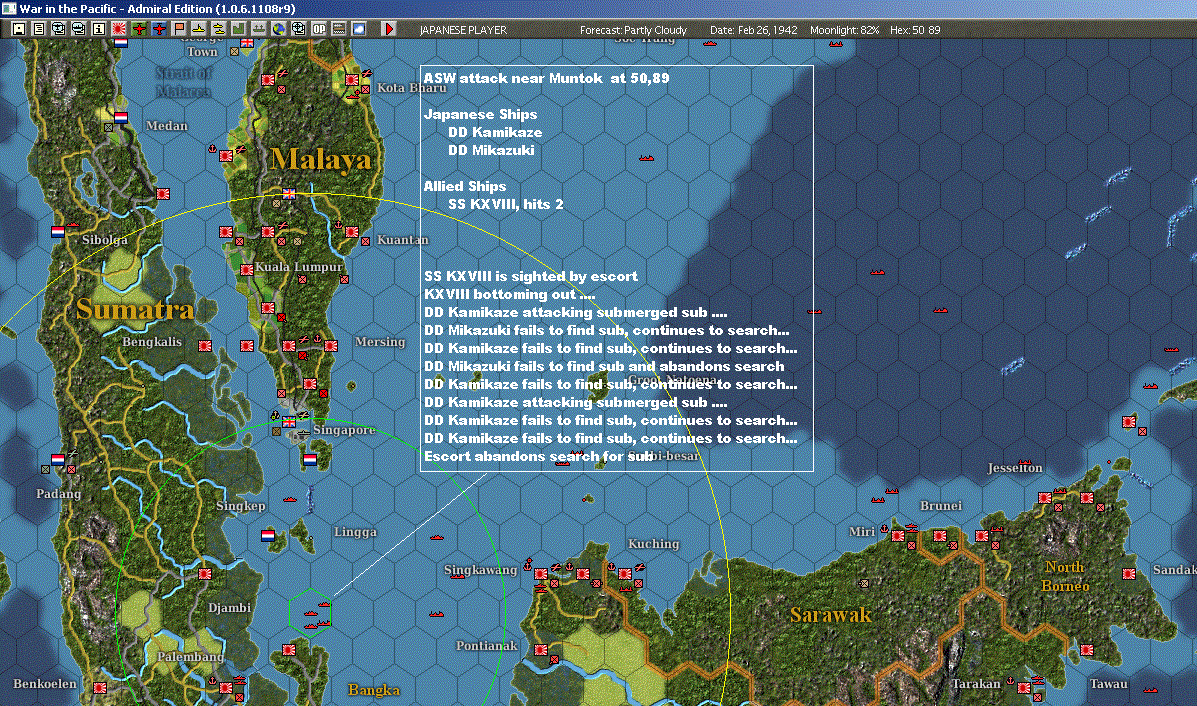Image resolution: width=1197 pixels, height=706 pixels.
Task: Click the OP toolbar button
Action: point(318,29)
